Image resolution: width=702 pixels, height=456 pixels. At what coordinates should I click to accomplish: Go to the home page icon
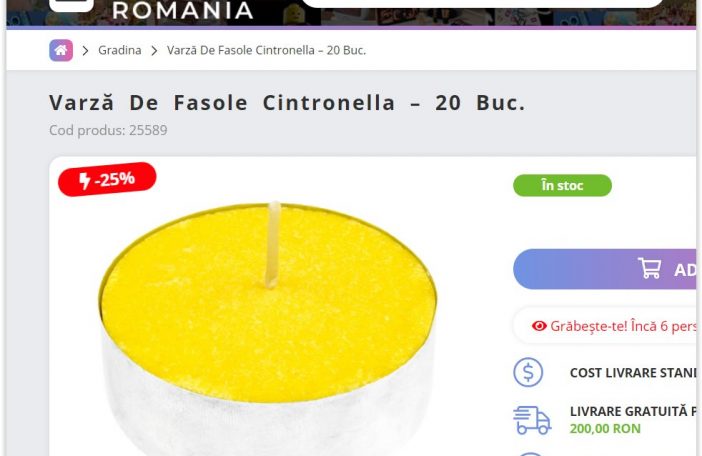61,50
